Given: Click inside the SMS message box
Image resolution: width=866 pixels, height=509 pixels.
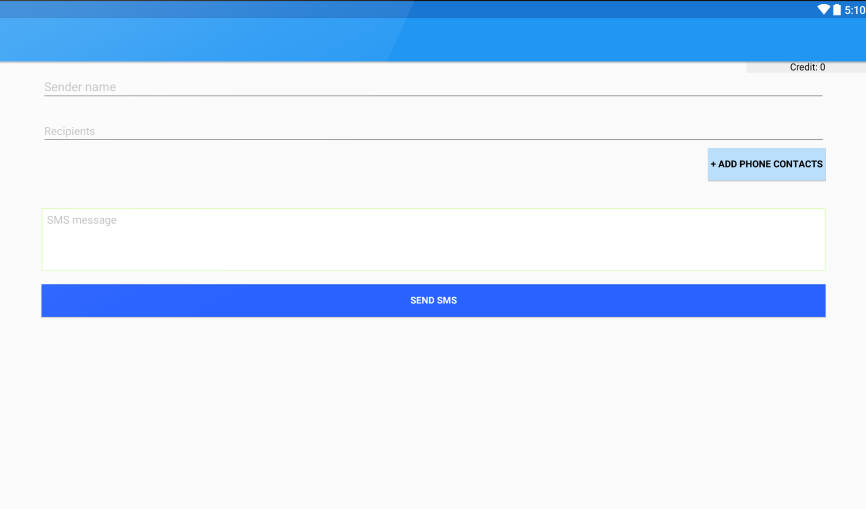Looking at the screenshot, I should [x=434, y=240].
